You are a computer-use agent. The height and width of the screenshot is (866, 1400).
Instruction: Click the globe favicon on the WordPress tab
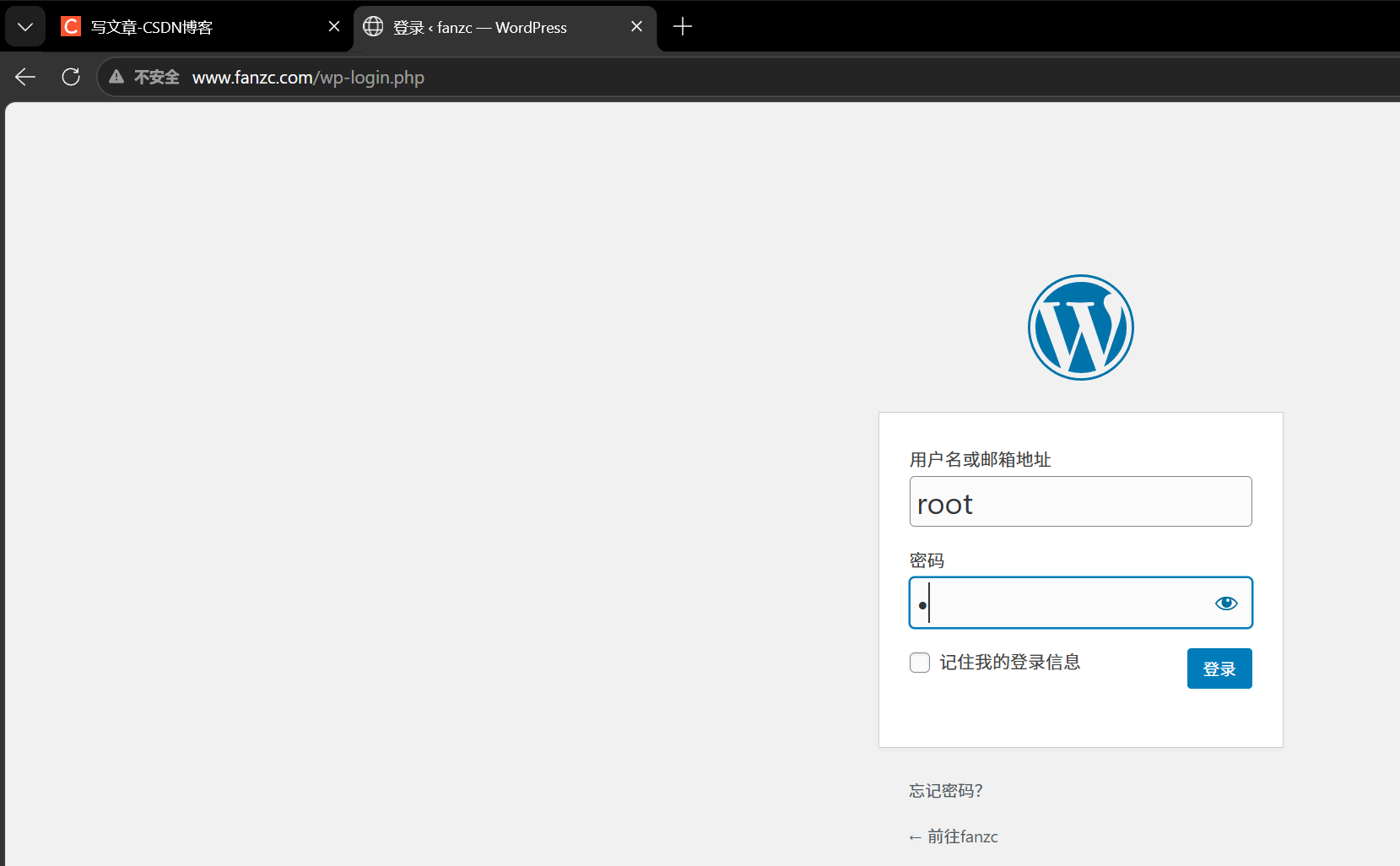[x=373, y=27]
